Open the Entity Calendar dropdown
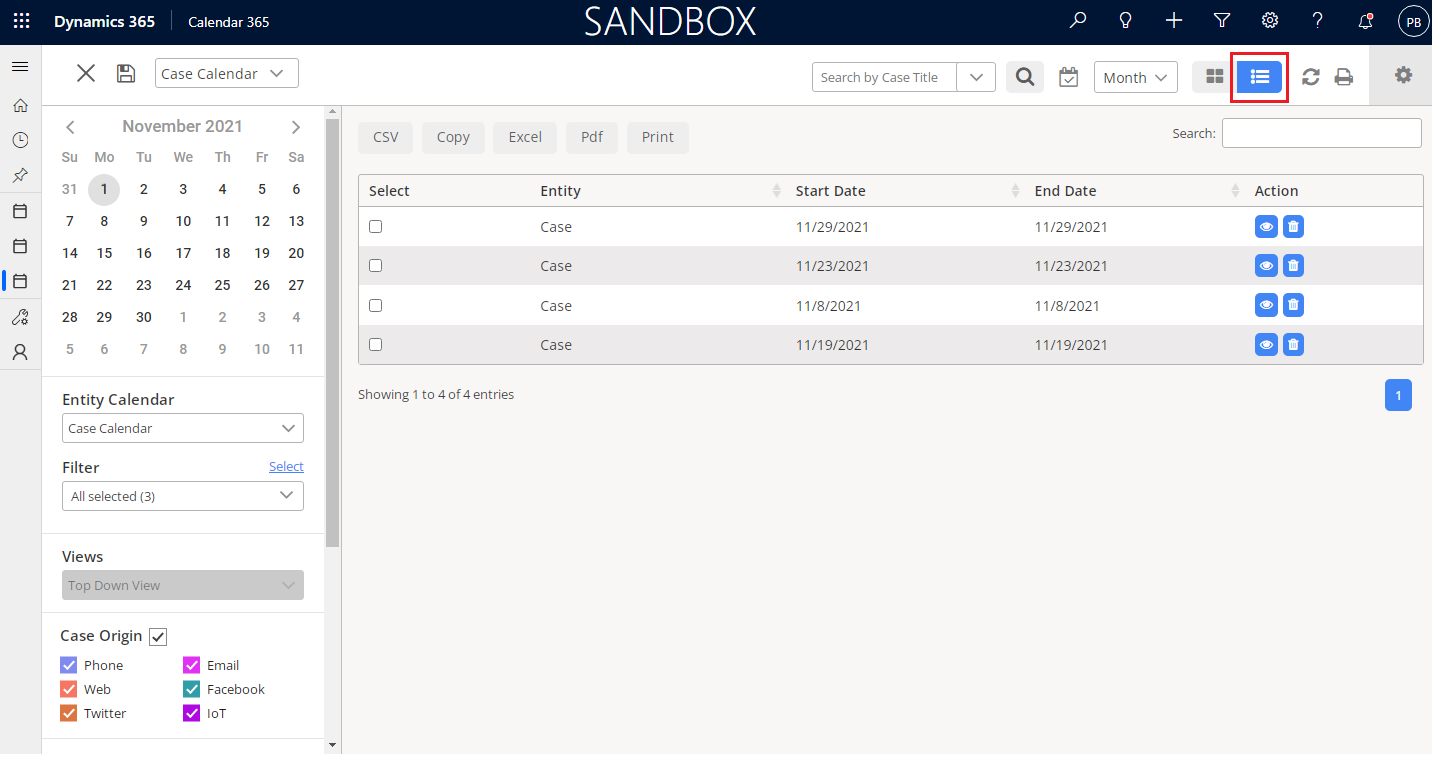Image resolution: width=1432 pixels, height=759 pixels. 183,428
